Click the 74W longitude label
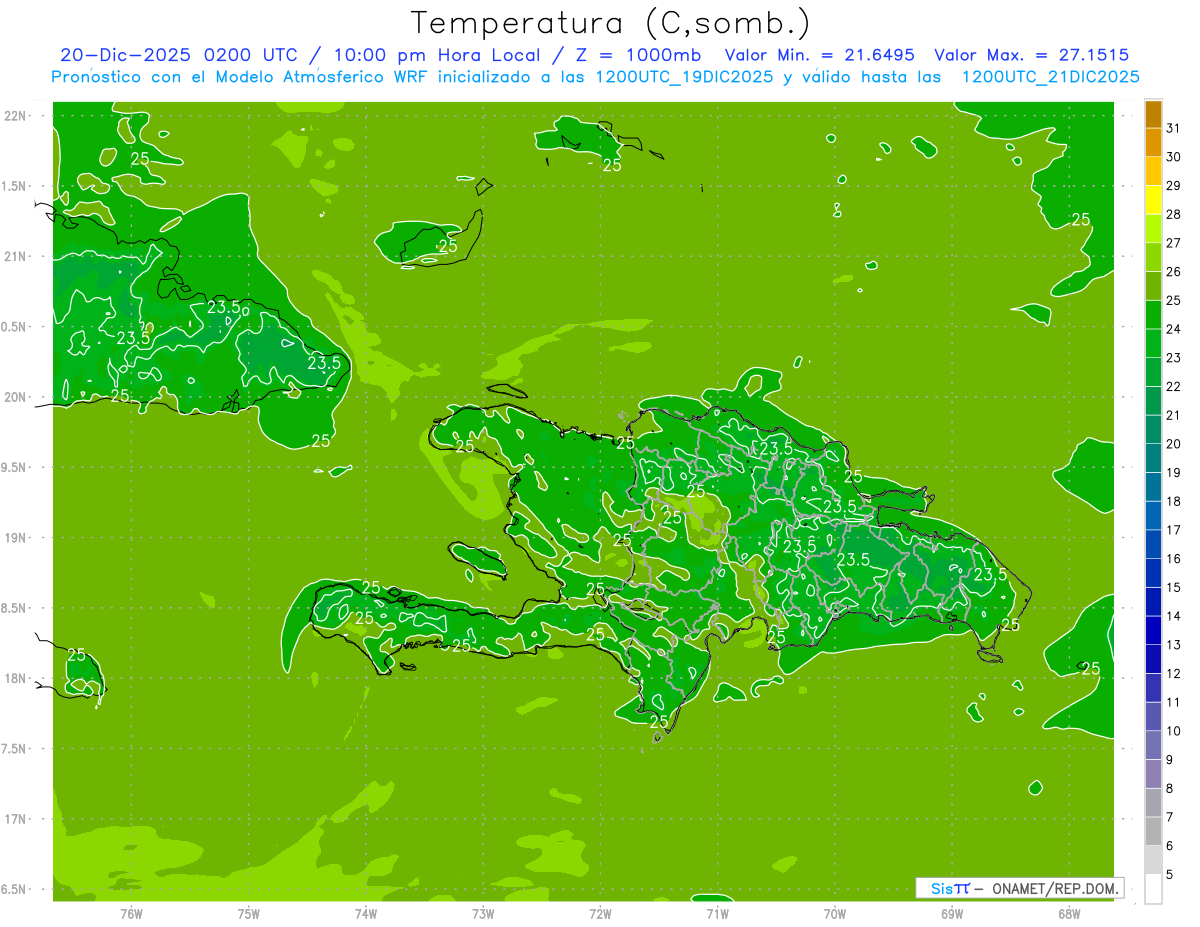Image resolution: width=1200 pixels, height=927 pixels. pos(366,913)
